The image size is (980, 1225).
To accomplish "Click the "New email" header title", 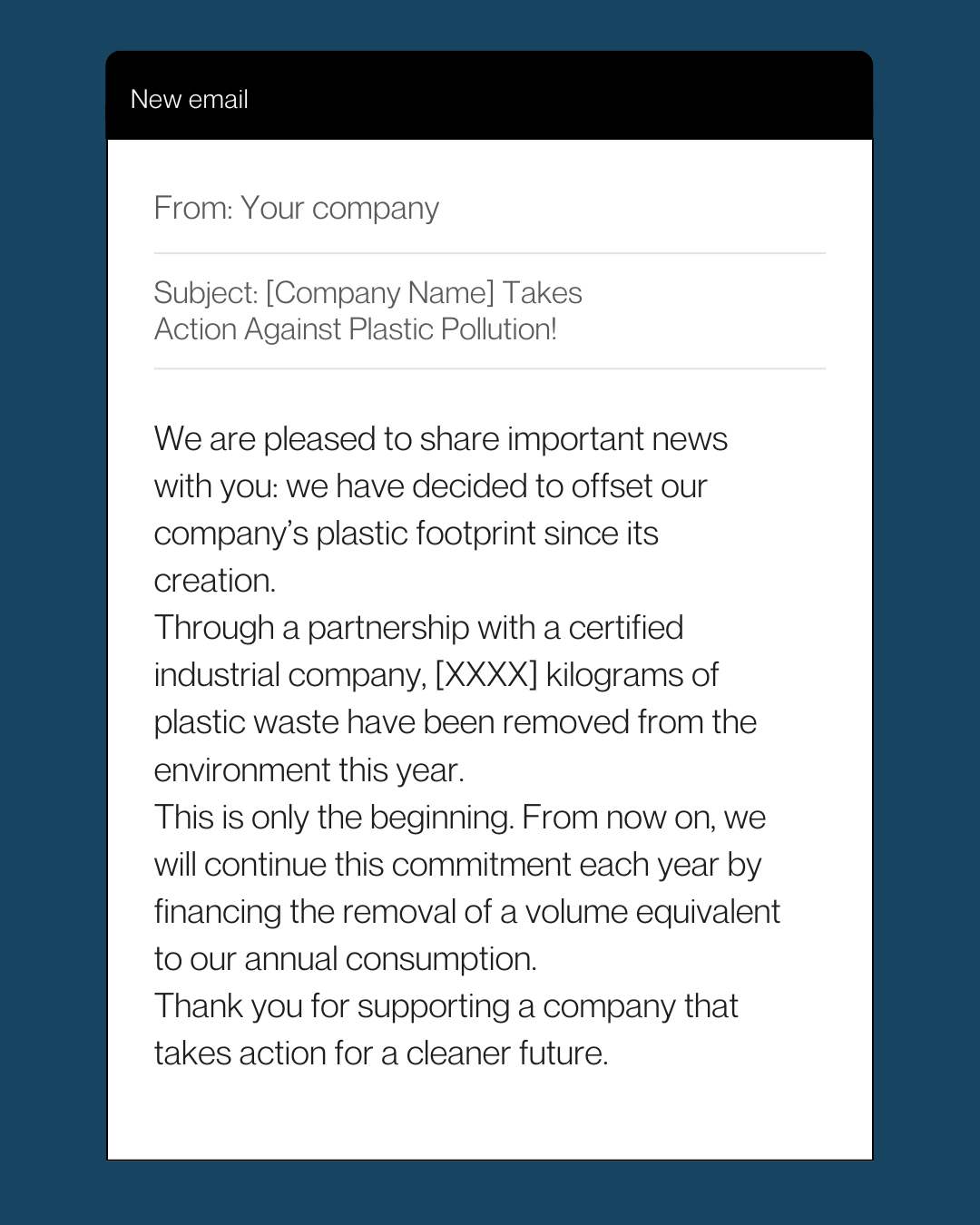I will 189,99.
